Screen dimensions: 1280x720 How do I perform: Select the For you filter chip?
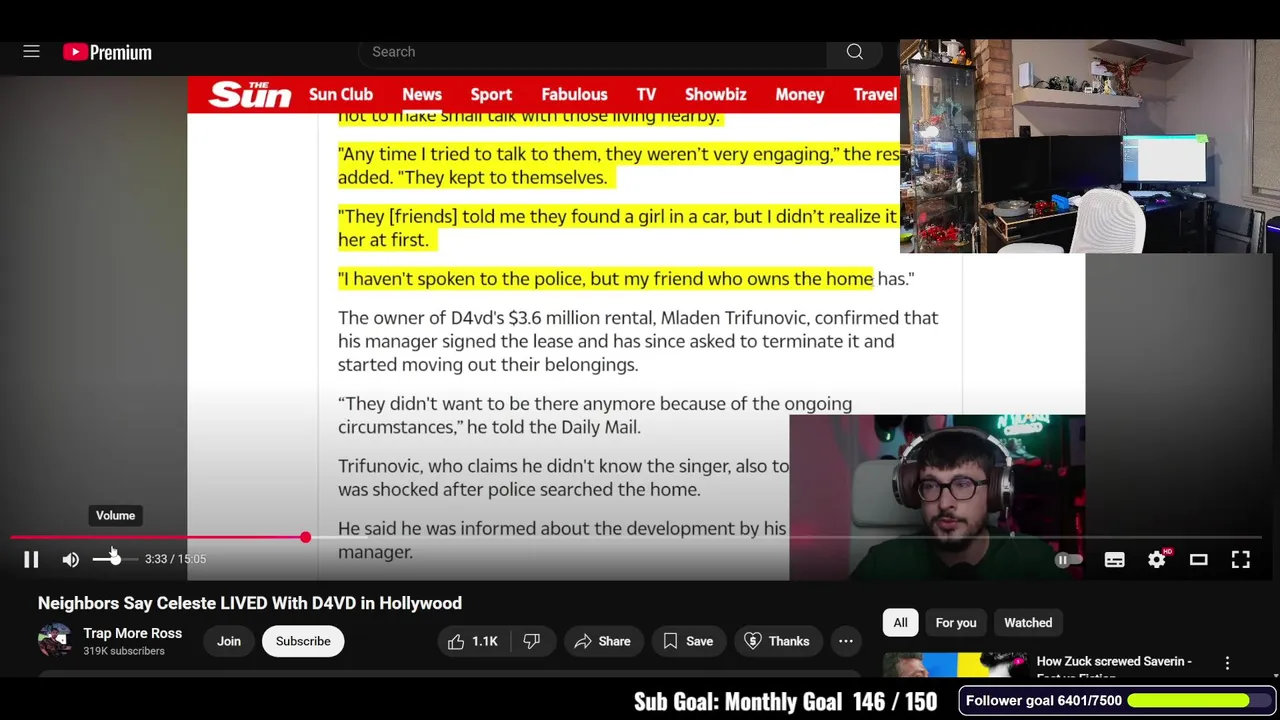pyautogui.click(x=956, y=623)
